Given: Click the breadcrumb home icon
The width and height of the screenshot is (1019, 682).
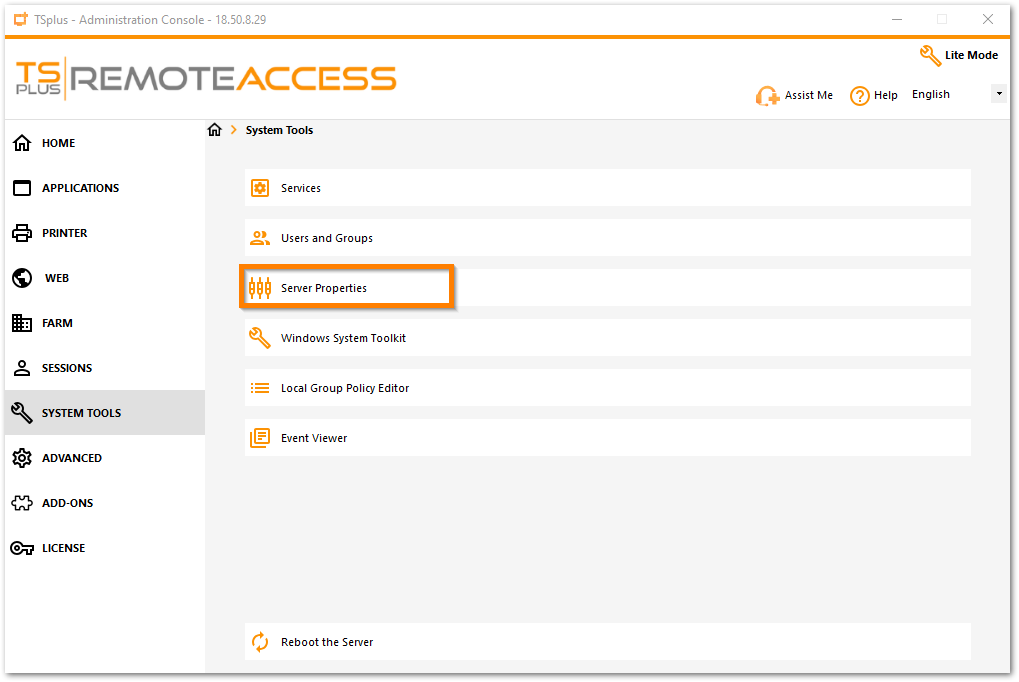Looking at the screenshot, I should 214,130.
